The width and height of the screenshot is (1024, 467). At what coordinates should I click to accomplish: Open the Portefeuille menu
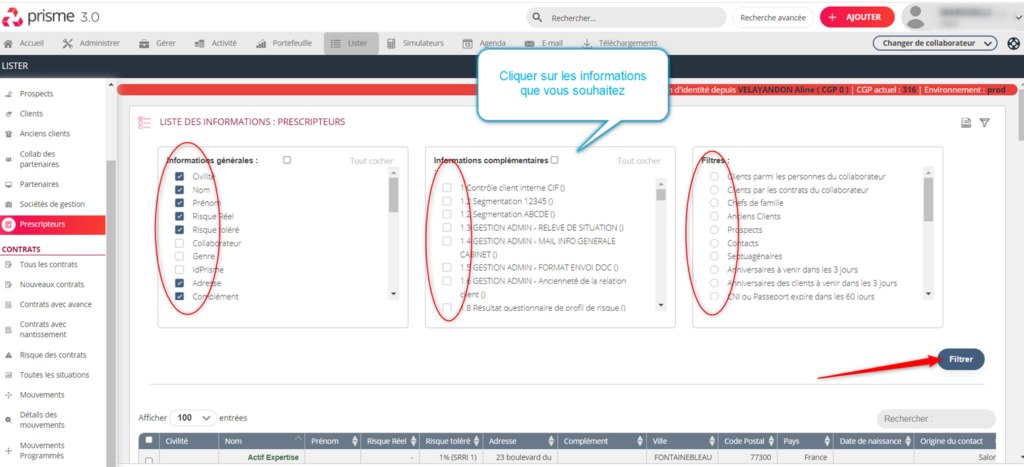point(284,43)
